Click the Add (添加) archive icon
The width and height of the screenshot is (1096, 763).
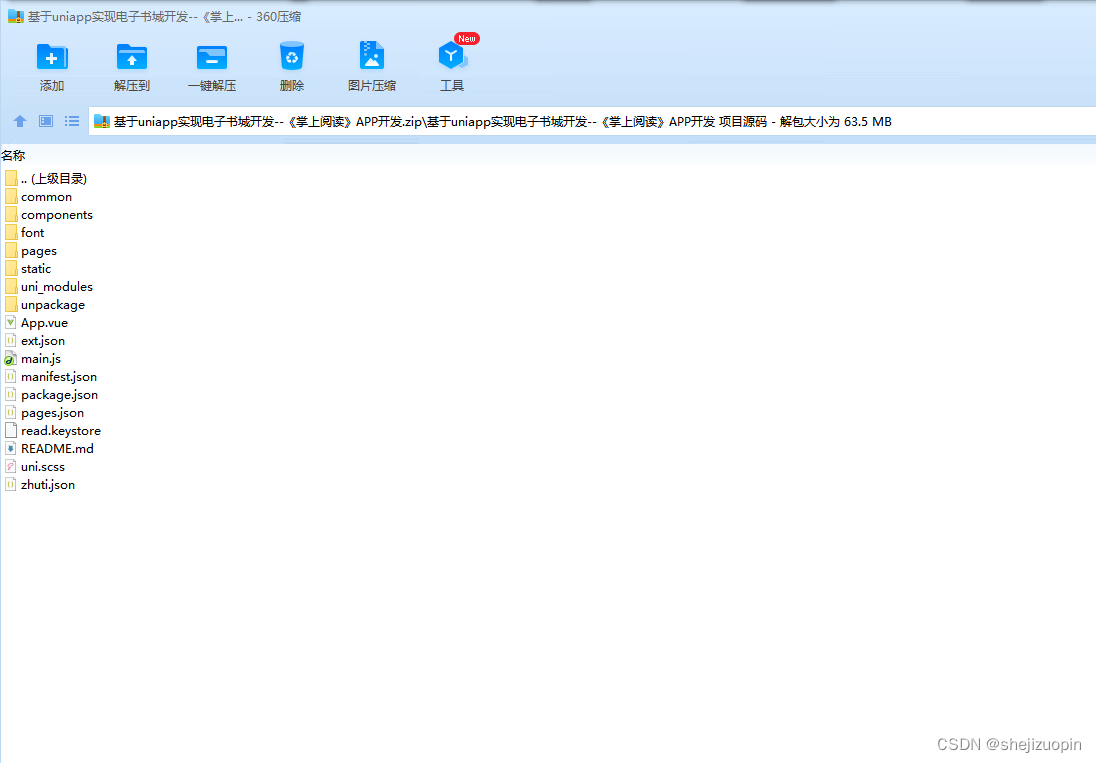click(x=52, y=57)
